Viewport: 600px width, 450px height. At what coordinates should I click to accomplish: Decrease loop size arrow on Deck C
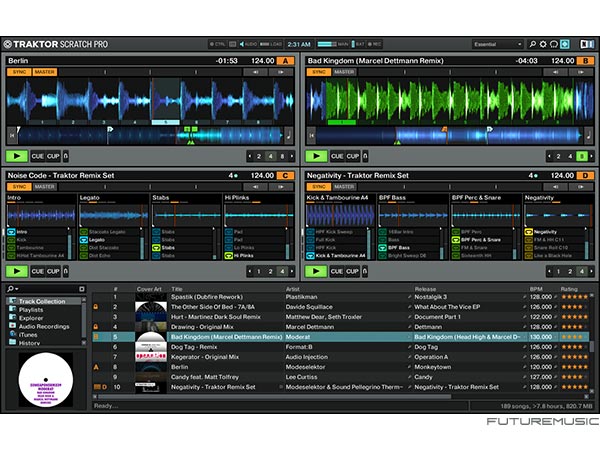click(x=250, y=271)
